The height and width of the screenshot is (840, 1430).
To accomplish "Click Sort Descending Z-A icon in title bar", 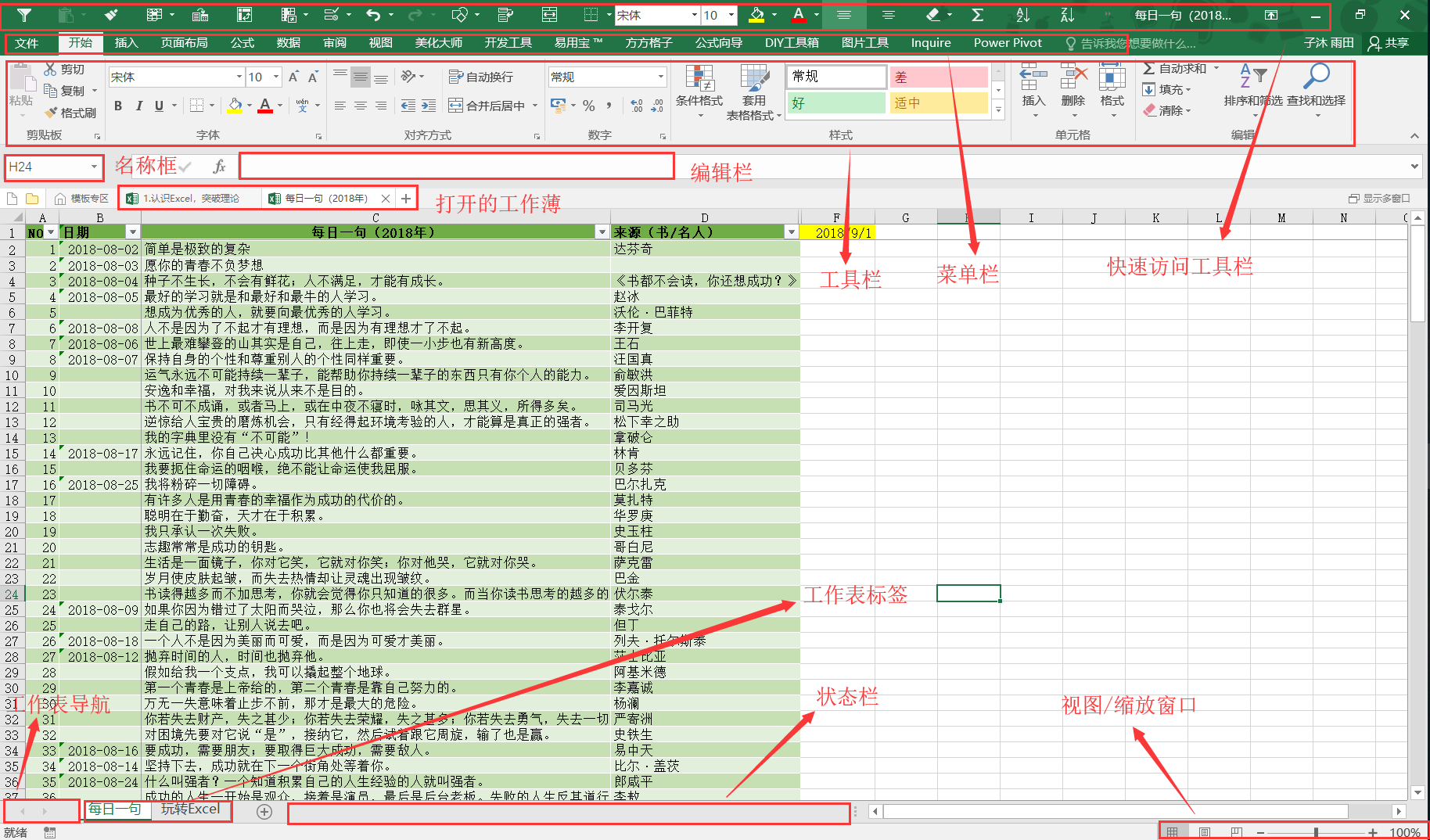I will point(1067,15).
